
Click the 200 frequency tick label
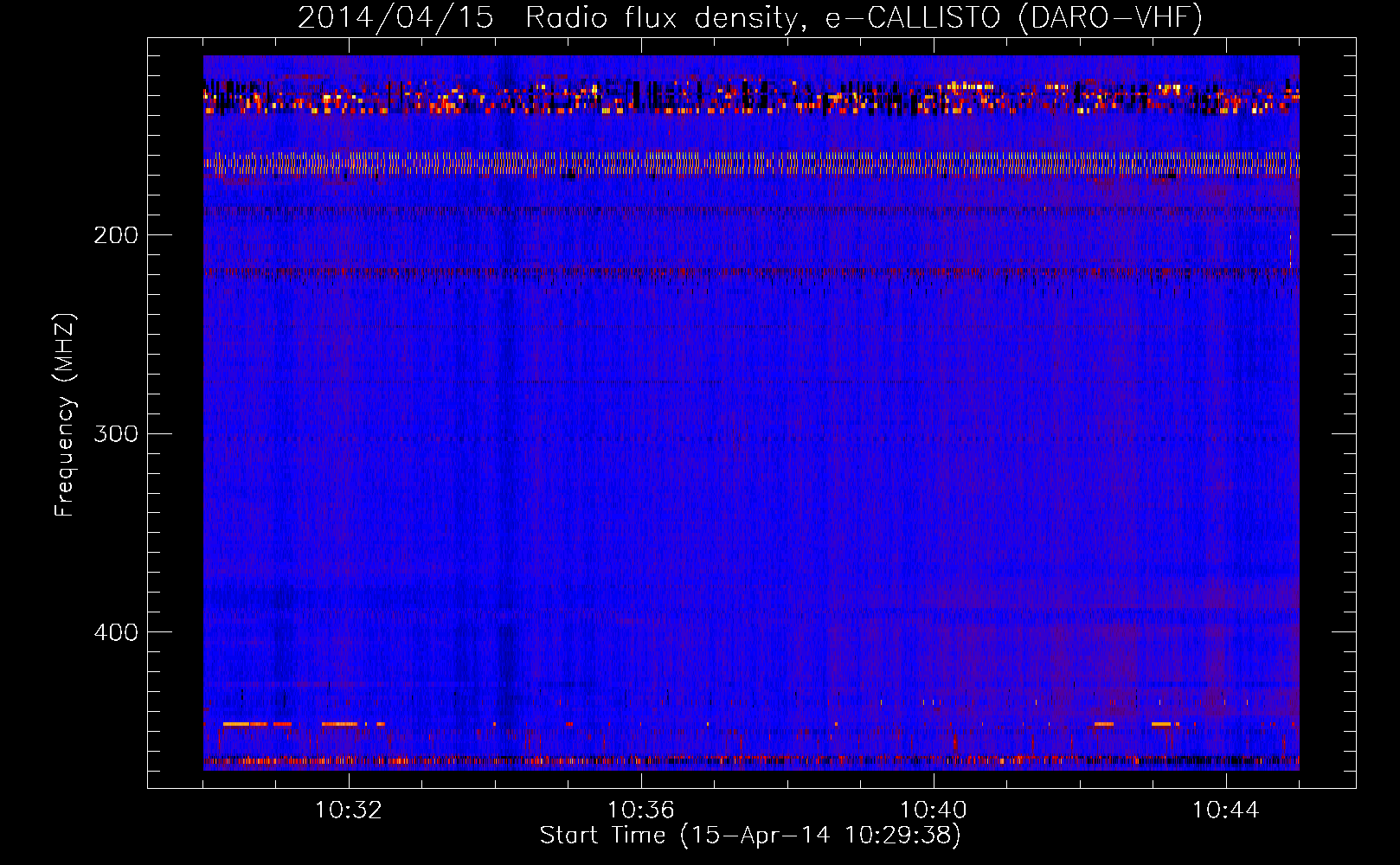coord(116,235)
